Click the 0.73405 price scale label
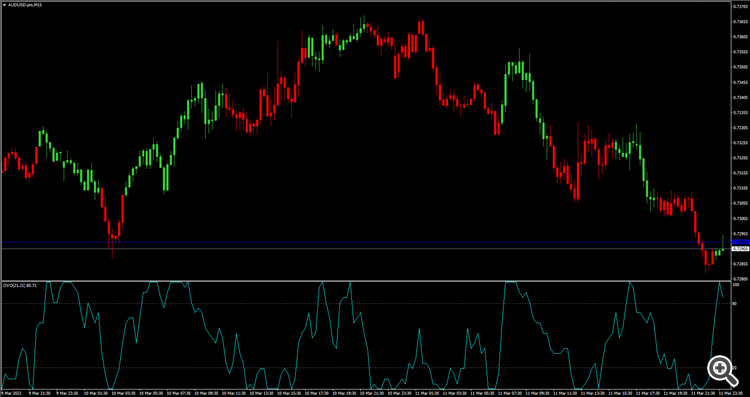 741,98
